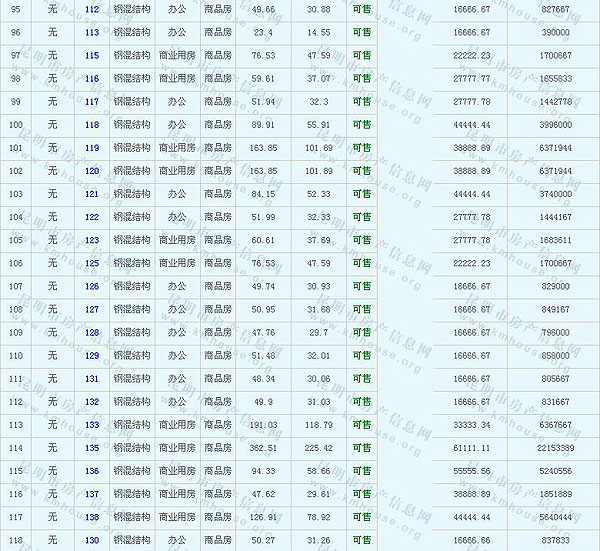Click room number 113 link

(92, 32)
